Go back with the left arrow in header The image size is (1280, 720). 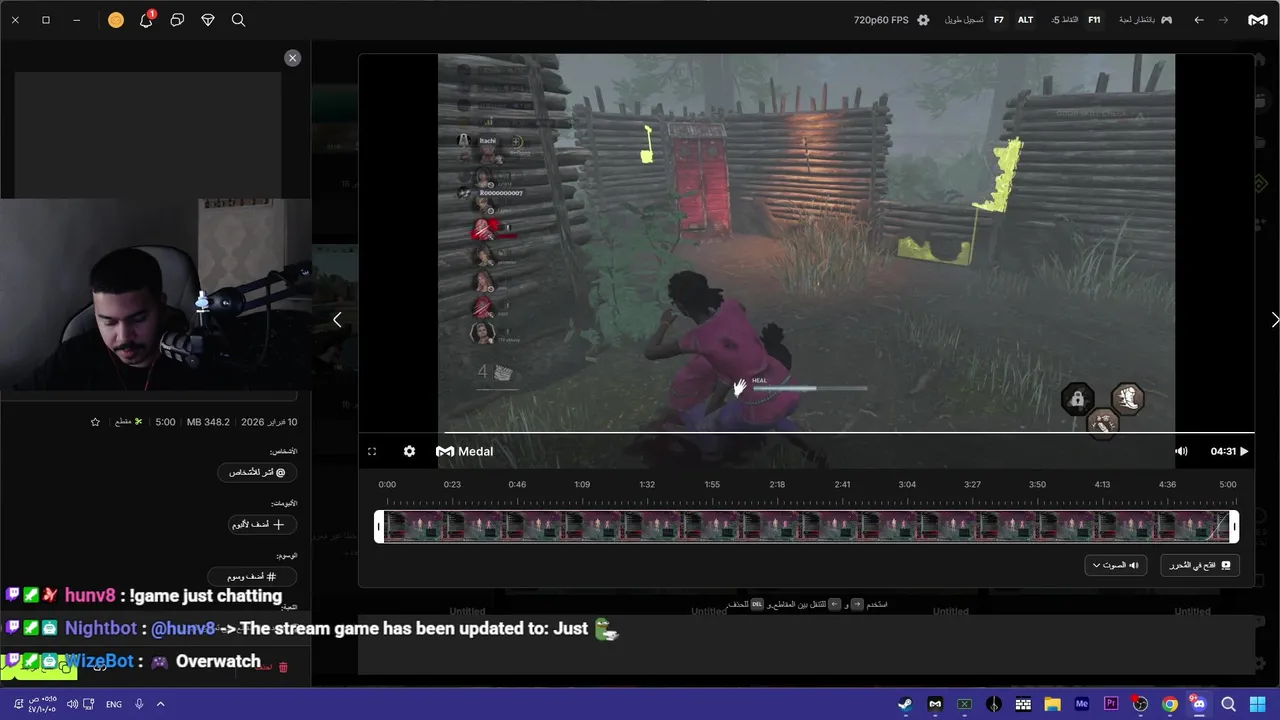click(x=1199, y=20)
